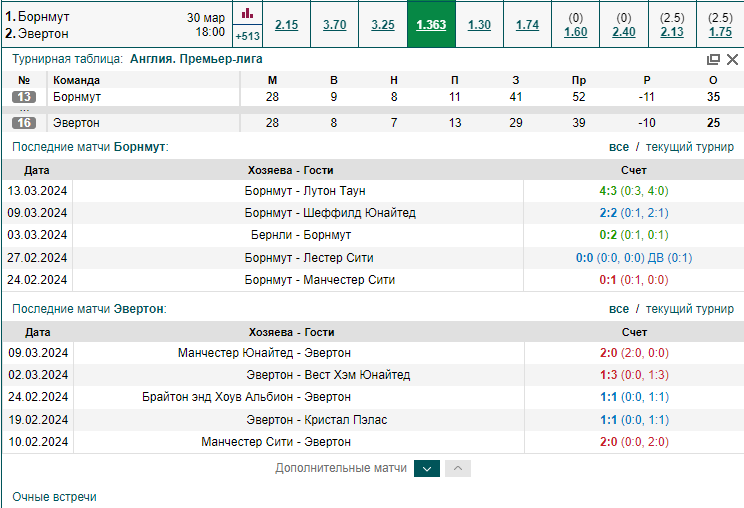Expand additional matches with the dark arrow
Viewport: 744px width, 508px height.
point(427,469)
